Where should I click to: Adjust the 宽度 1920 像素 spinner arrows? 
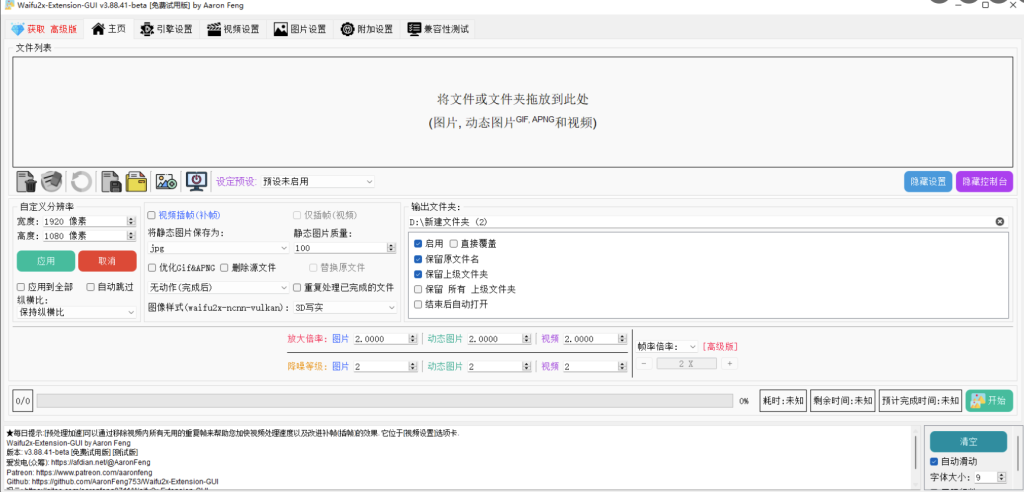(131, 221)
